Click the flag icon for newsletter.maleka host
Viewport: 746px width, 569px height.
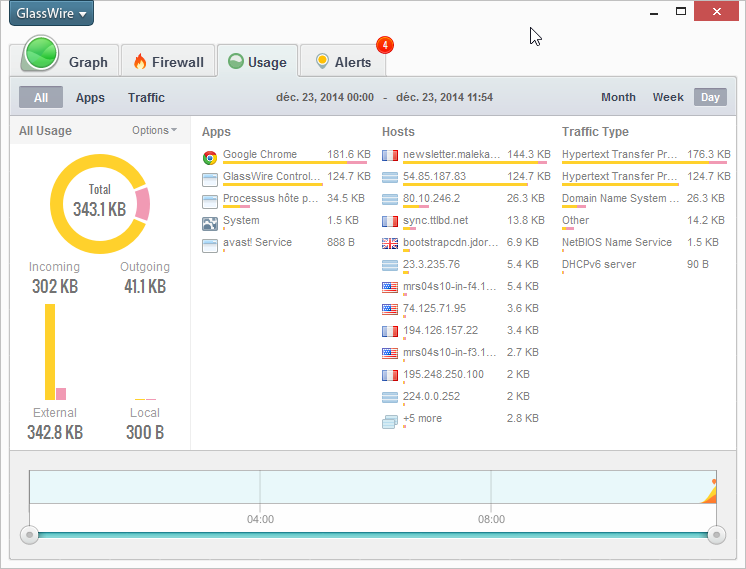coord(390,155)
